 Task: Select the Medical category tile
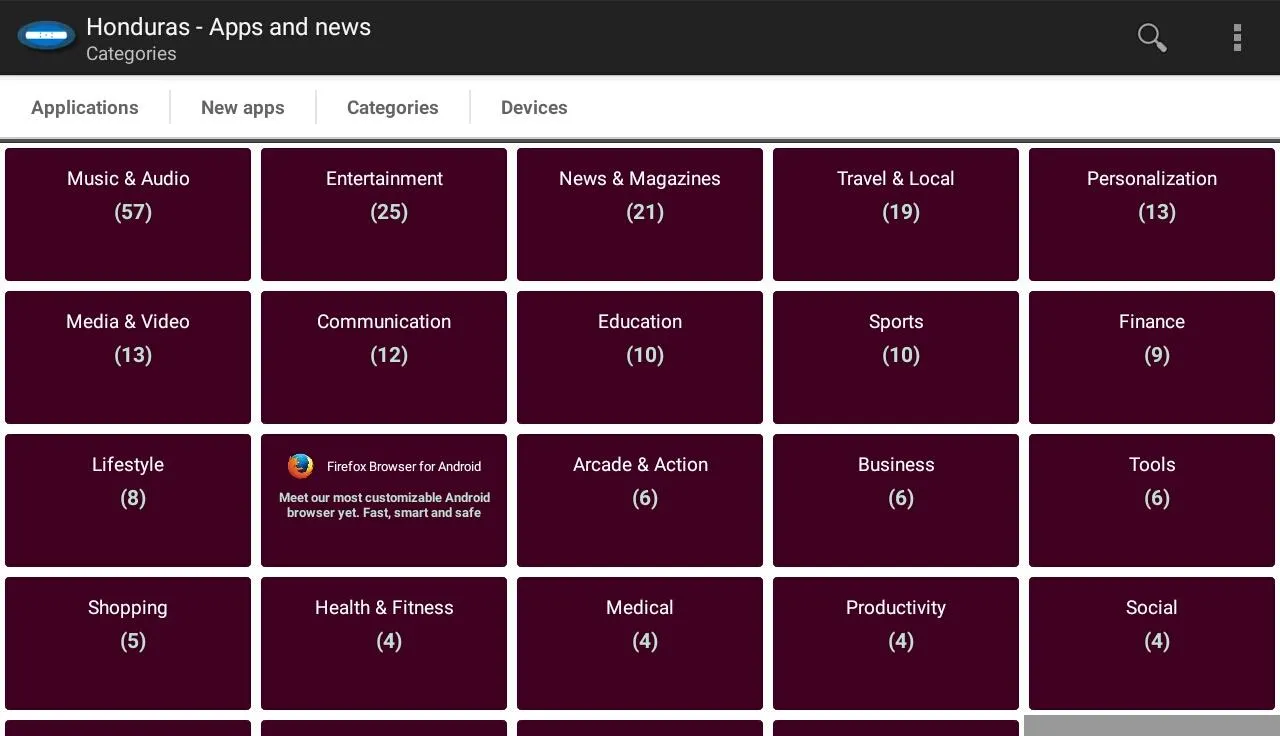(x=640, y=643)
